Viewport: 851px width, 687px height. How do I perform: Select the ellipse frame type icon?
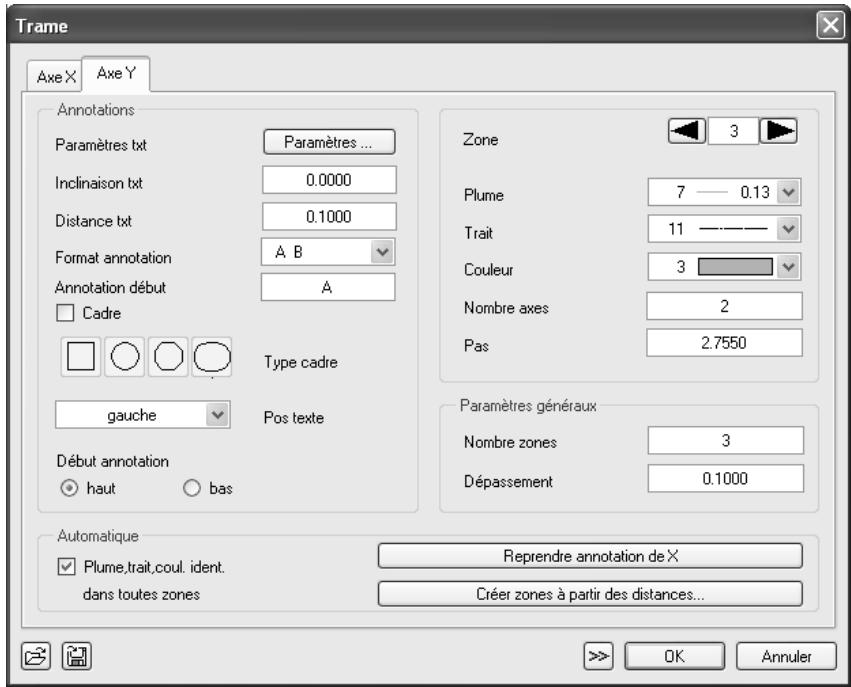pyautogui.click(x=212, y=357)
